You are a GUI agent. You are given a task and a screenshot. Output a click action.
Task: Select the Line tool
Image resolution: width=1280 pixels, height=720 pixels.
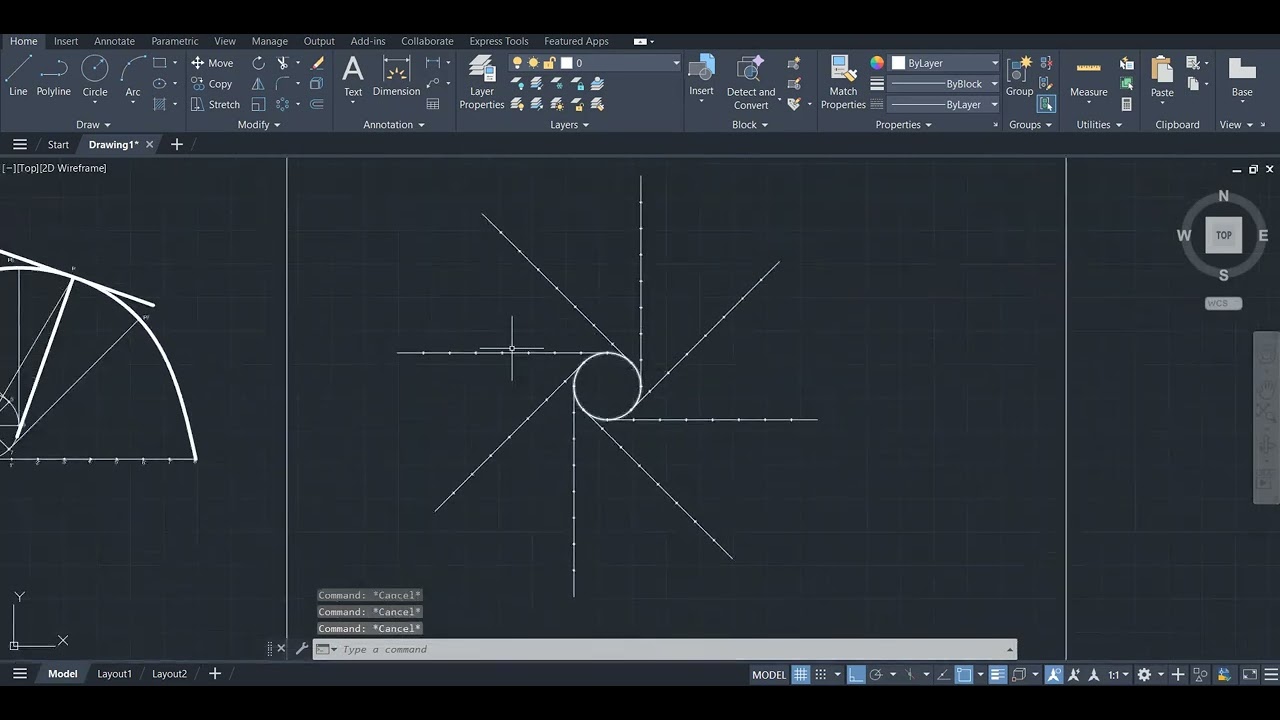18,76
